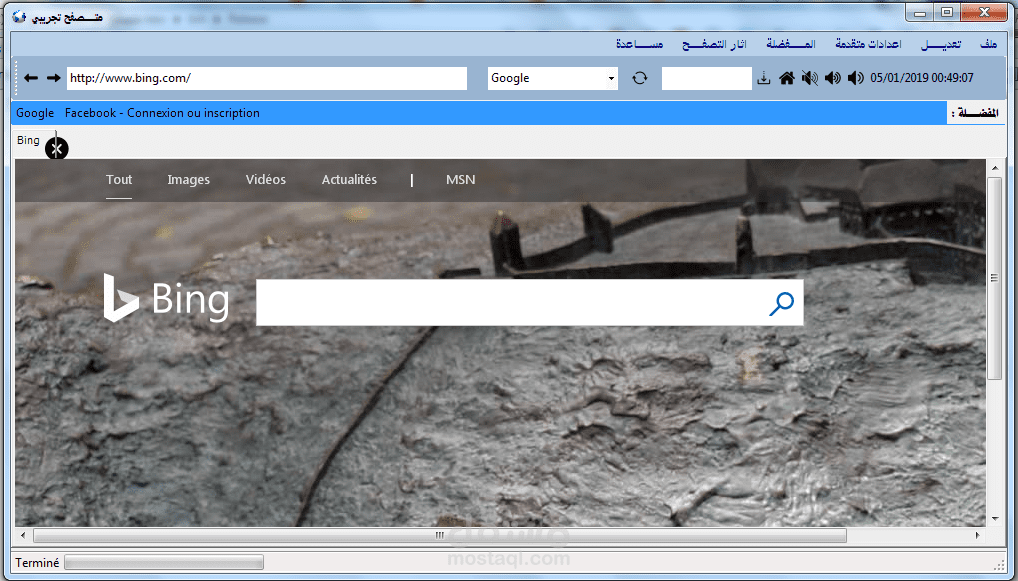Open the اثار التصفح menu
Screen dimensions: 1018x581
coord(714,43)
